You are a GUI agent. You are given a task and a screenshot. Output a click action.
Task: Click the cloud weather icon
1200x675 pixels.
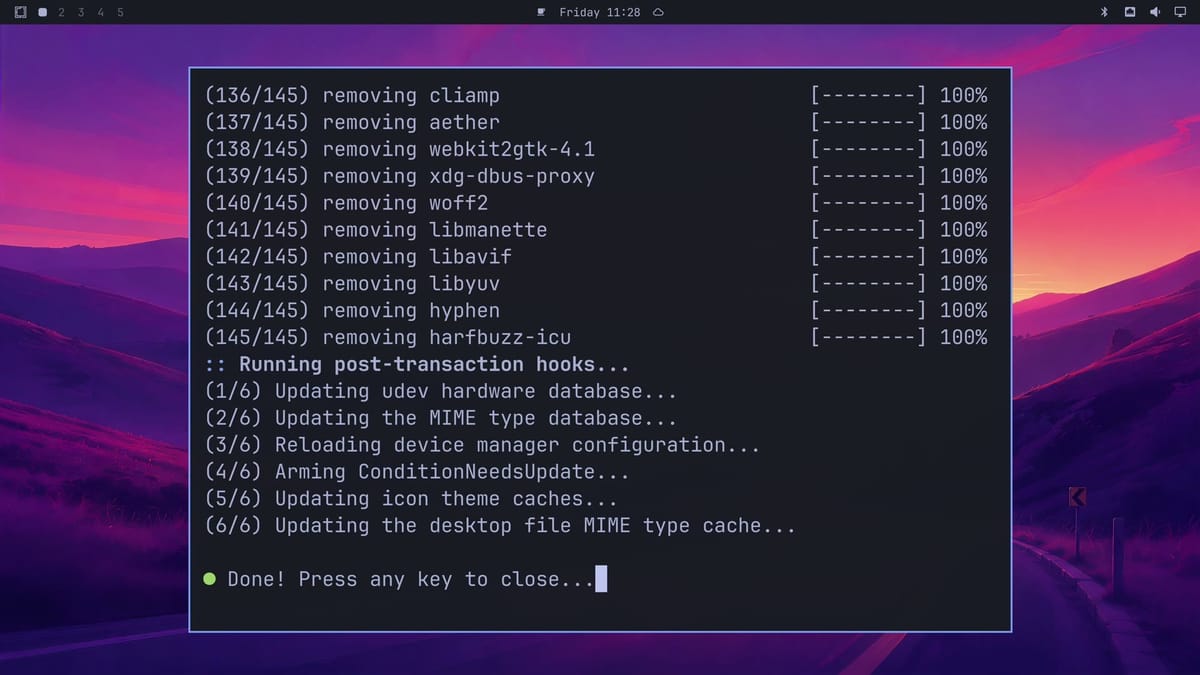[658, 12]
